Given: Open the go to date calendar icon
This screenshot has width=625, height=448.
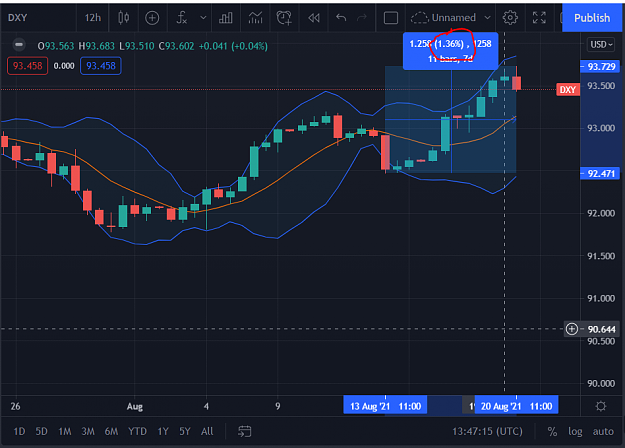Looking at the screenshot, I should click(x=244, y=431).
